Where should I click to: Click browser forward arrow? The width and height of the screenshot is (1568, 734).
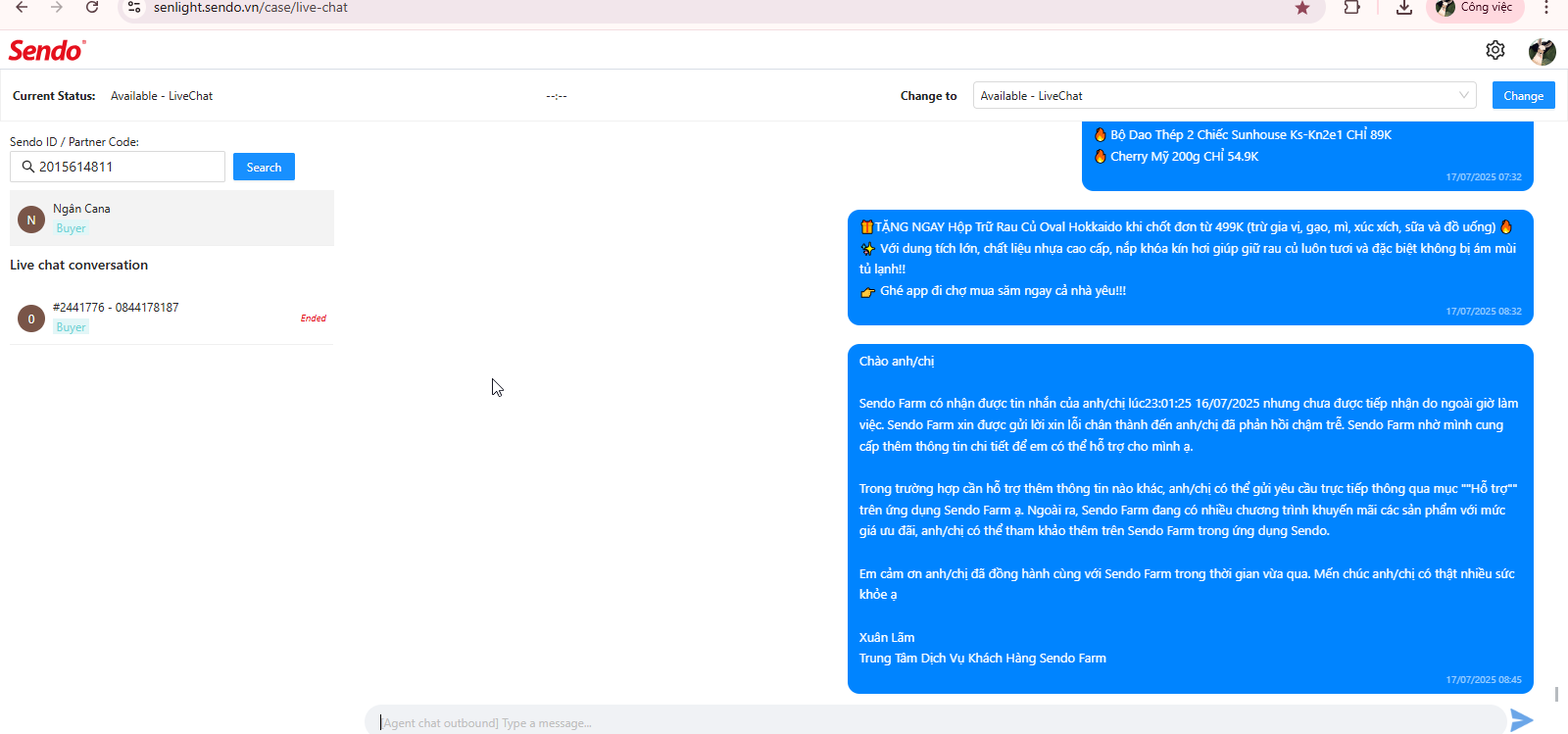(57, 7)
